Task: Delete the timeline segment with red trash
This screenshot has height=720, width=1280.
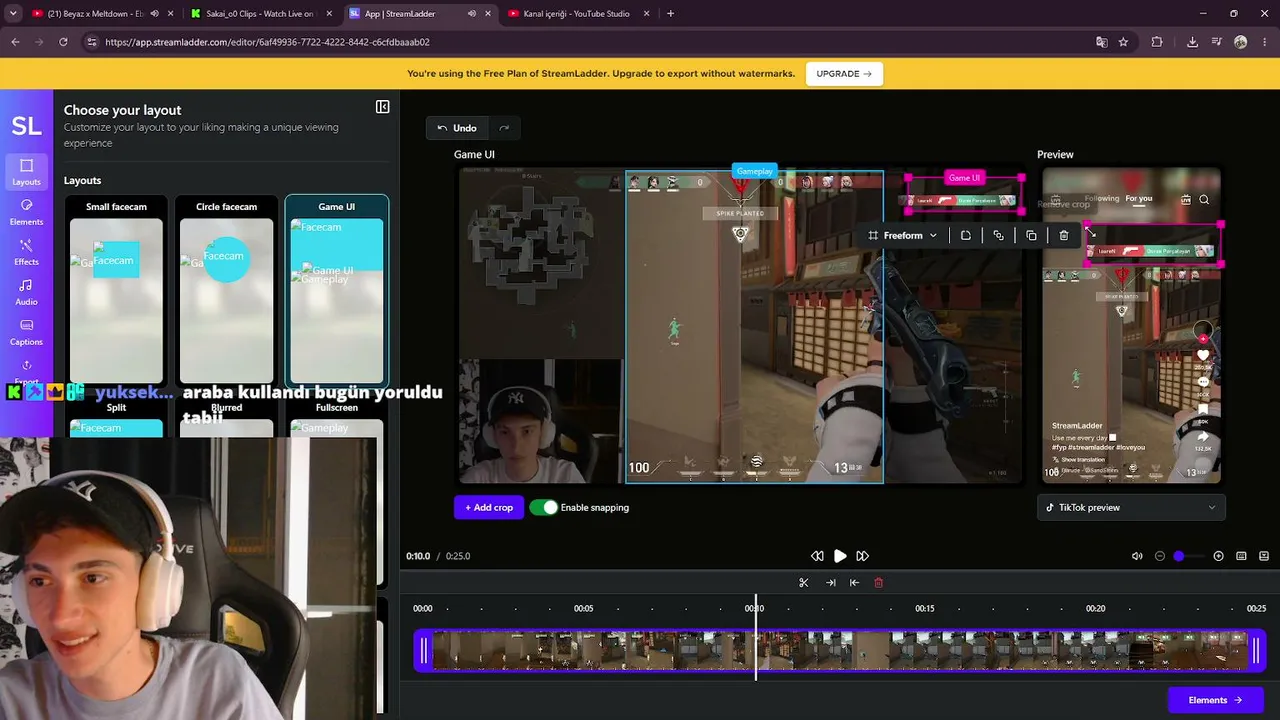Action: click(879, 583)
